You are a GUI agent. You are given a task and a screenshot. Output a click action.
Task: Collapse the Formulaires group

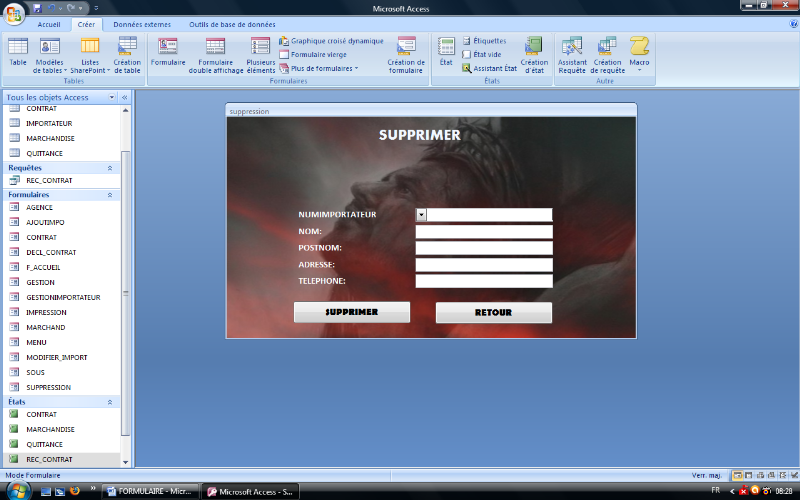point(110,195)
